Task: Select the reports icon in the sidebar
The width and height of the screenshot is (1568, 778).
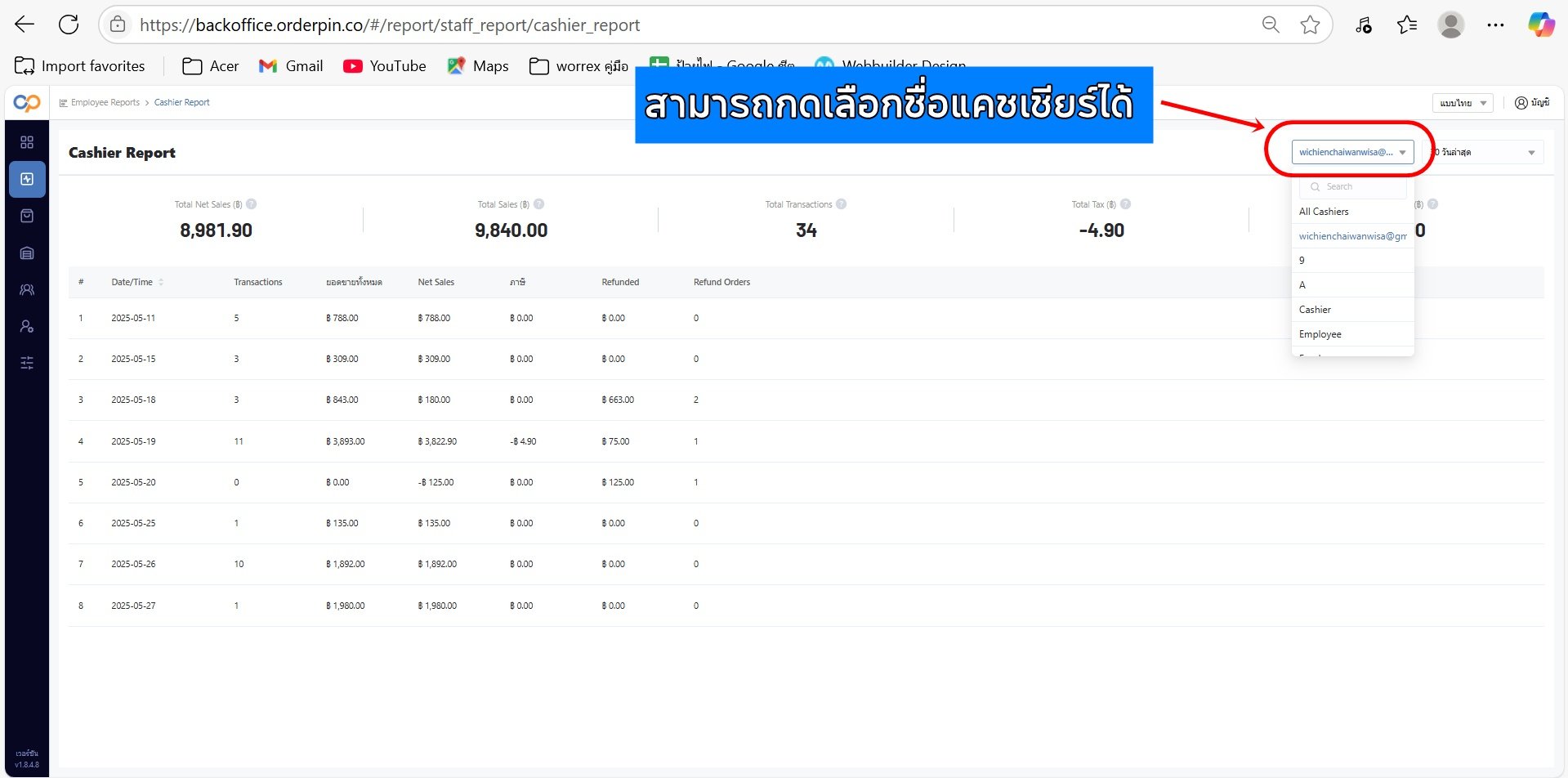Action: 27,179
